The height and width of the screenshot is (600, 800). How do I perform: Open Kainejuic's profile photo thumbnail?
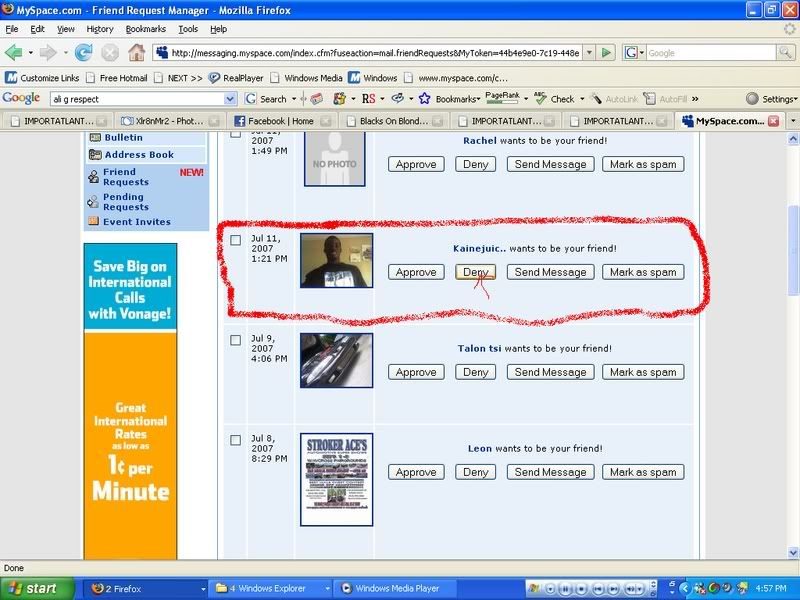click(x=336, y=260)
